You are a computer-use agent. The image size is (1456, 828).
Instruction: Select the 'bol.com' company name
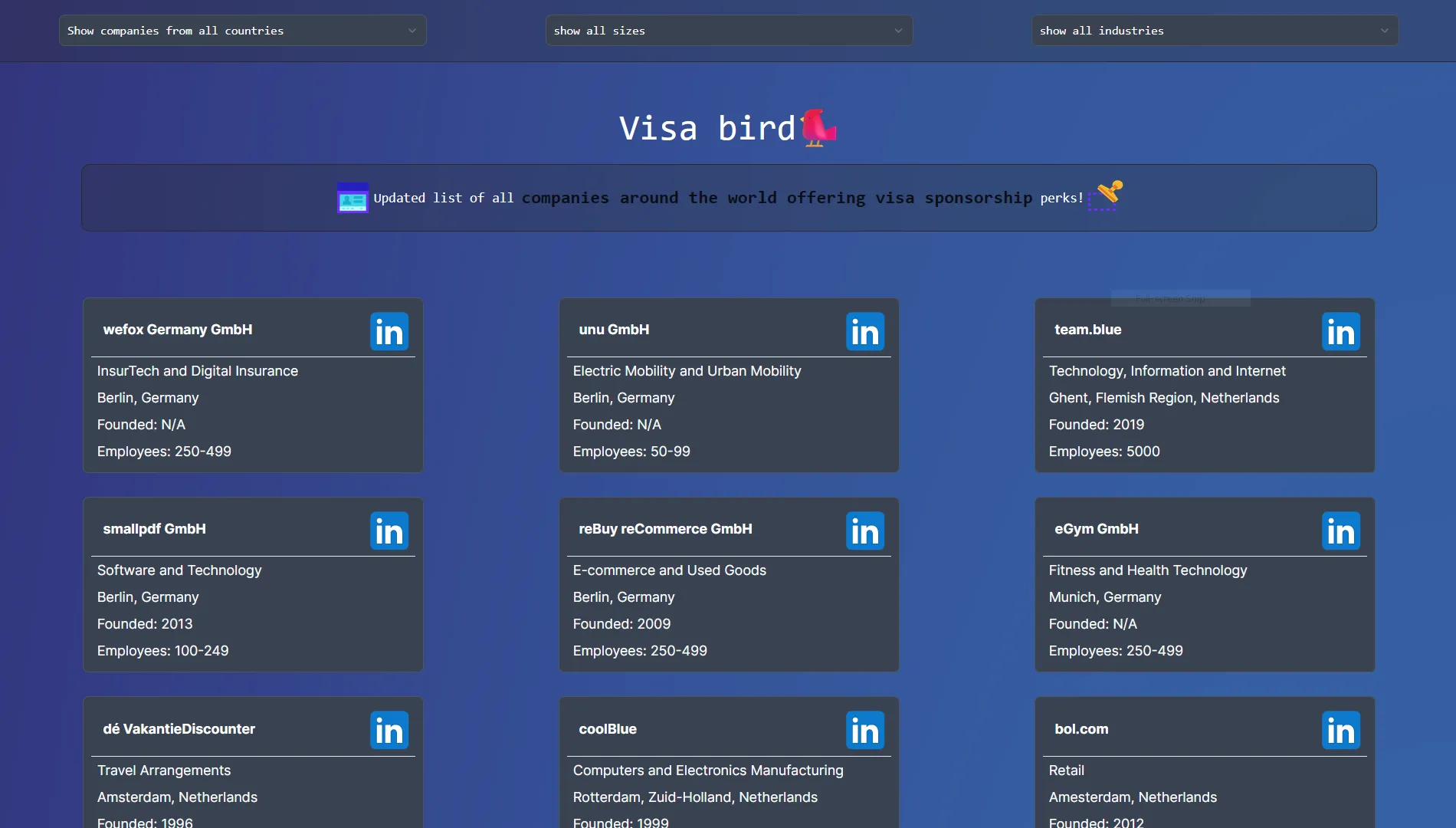click(x=1081, y=729)
